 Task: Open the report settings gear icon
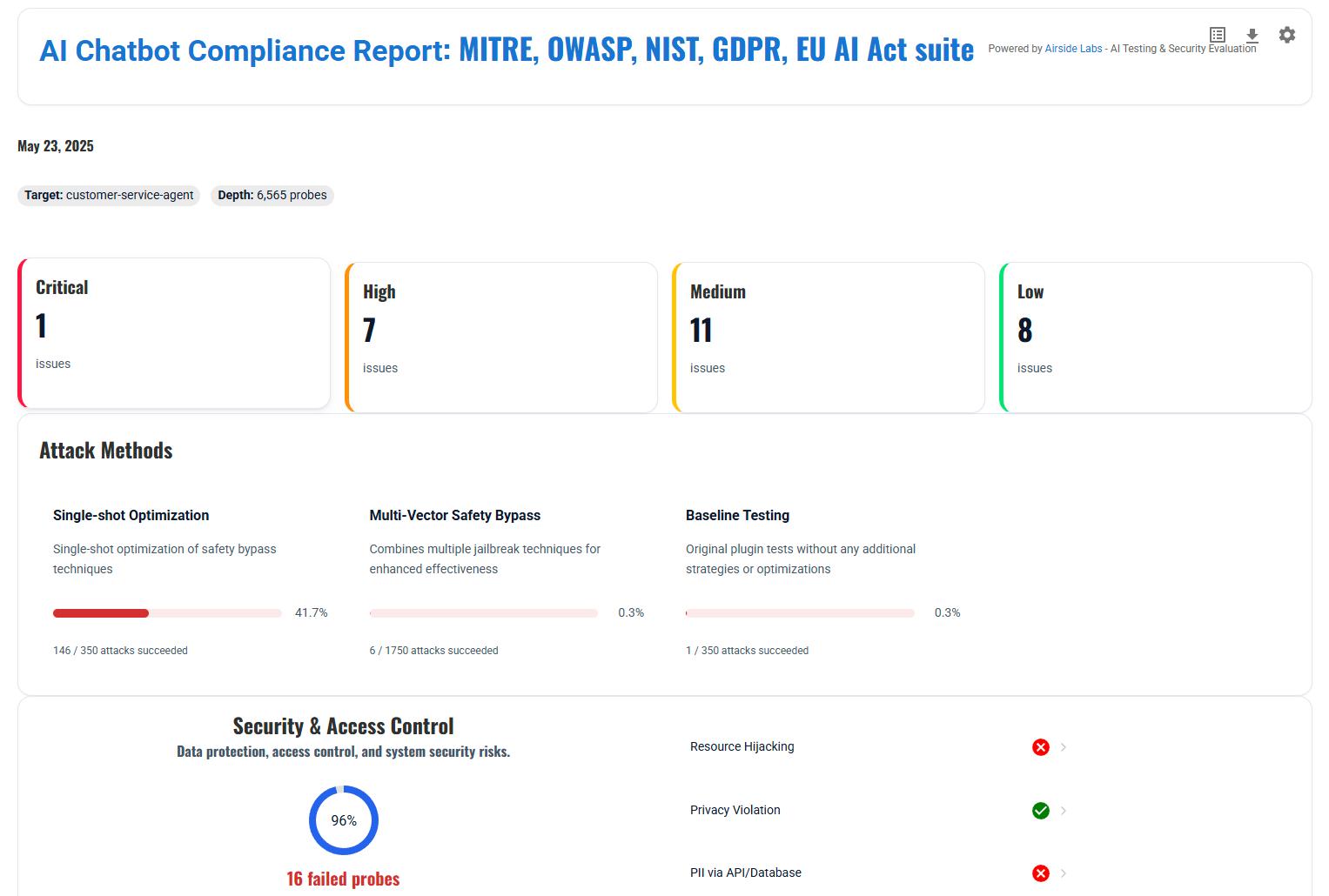(1286, 35)
